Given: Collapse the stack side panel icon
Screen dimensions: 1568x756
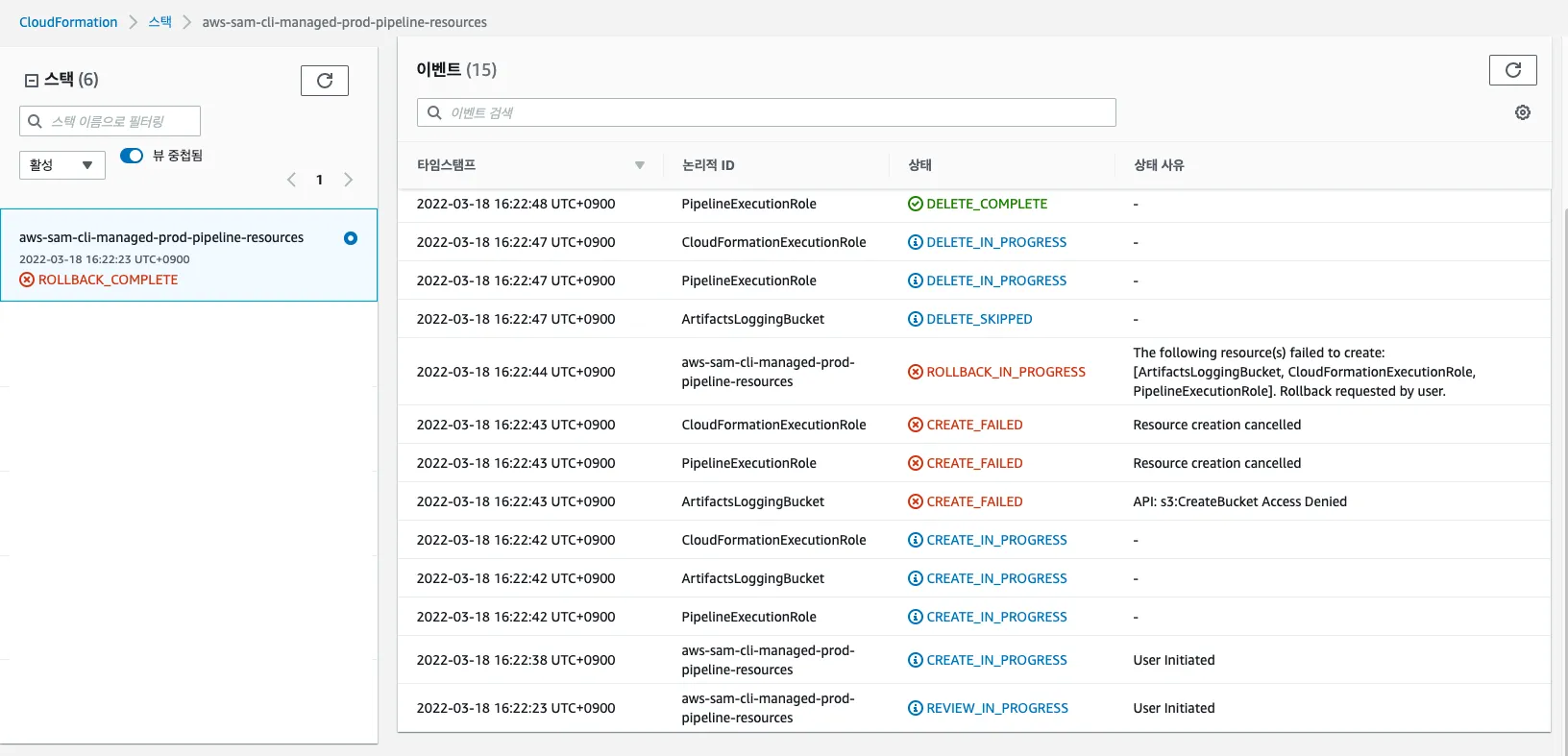Looking at the screenshot, I should (x=32, y=81).
